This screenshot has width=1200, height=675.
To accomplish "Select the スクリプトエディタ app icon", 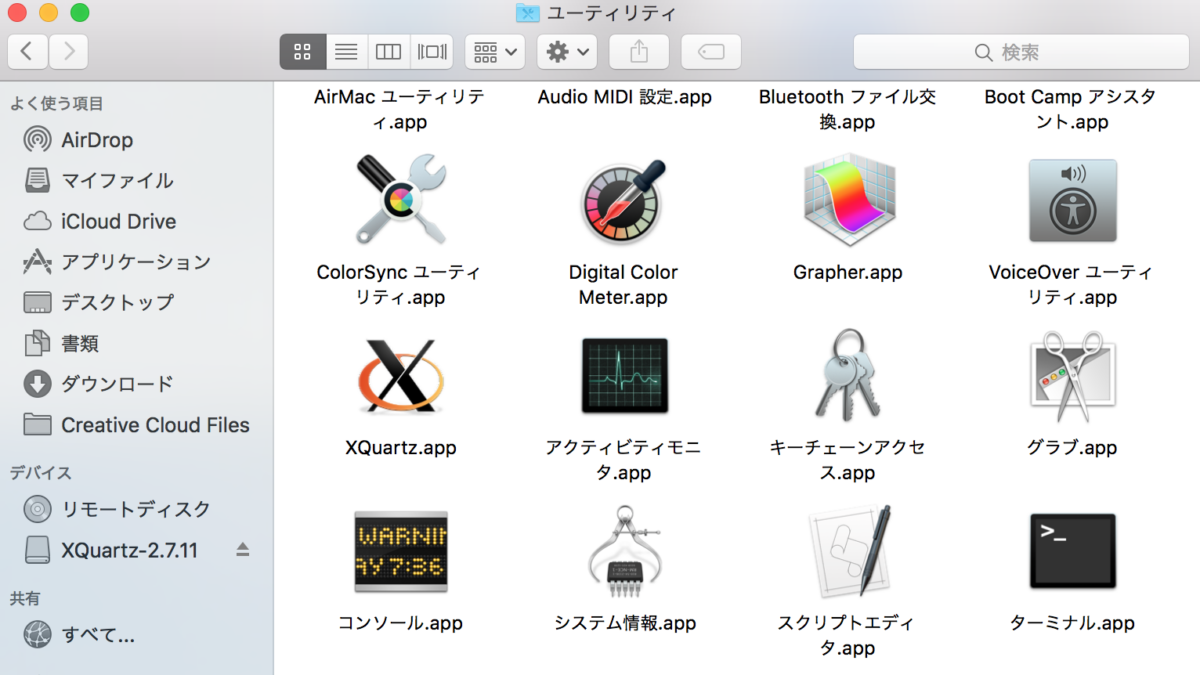I will click(x=848, y=551).
